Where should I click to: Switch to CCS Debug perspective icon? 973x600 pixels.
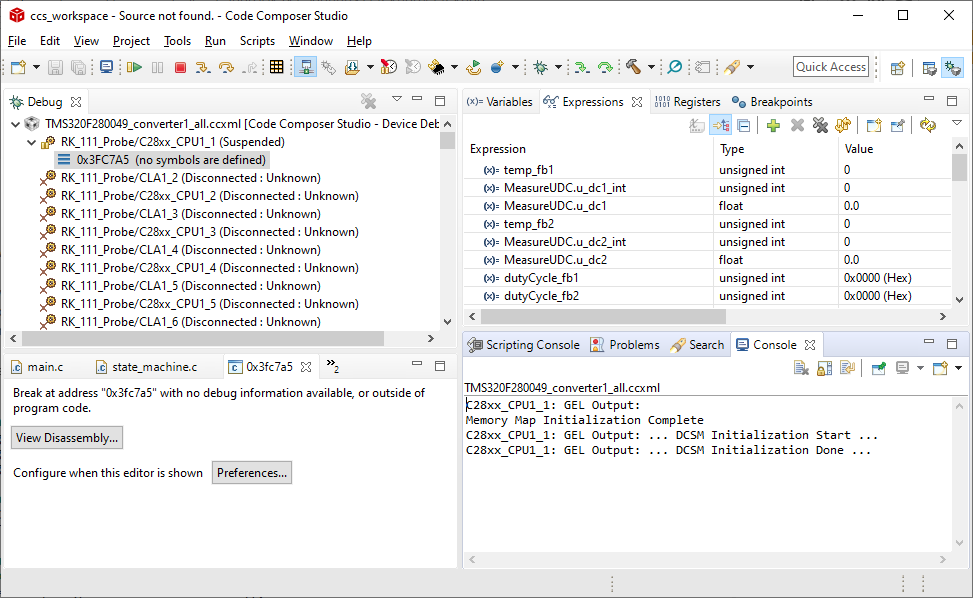[953, 68]
